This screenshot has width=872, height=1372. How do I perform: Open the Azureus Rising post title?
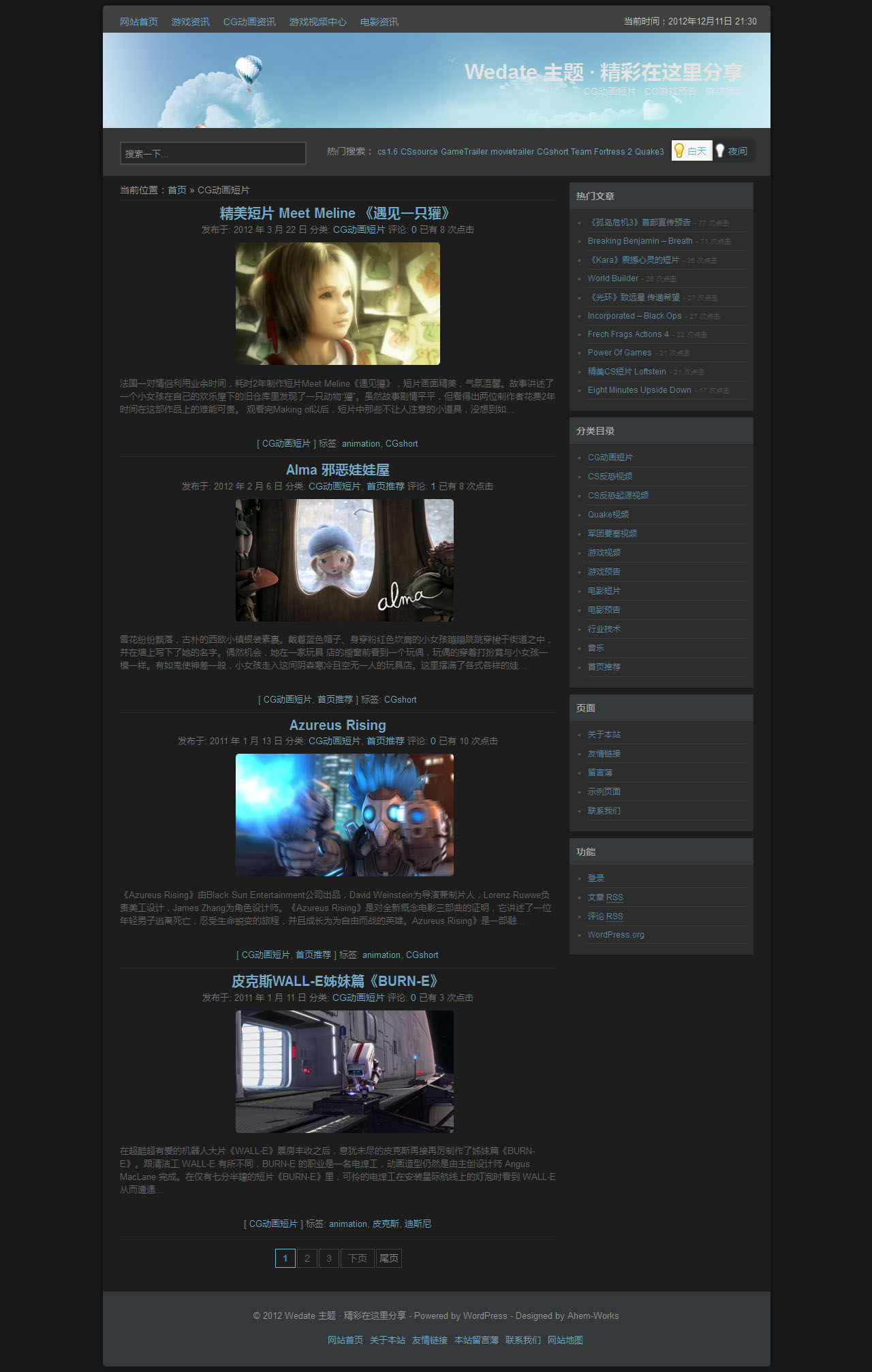[x=338, y=725]
